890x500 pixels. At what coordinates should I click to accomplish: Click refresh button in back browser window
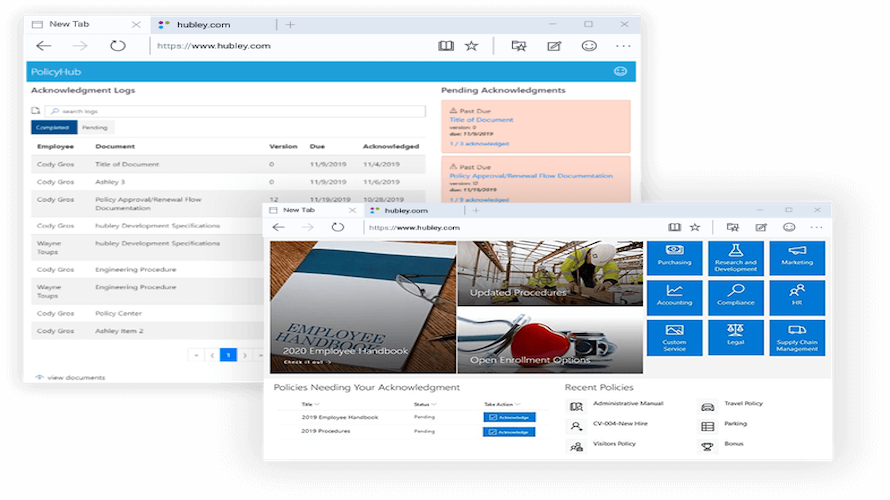[x=117, y=46]
